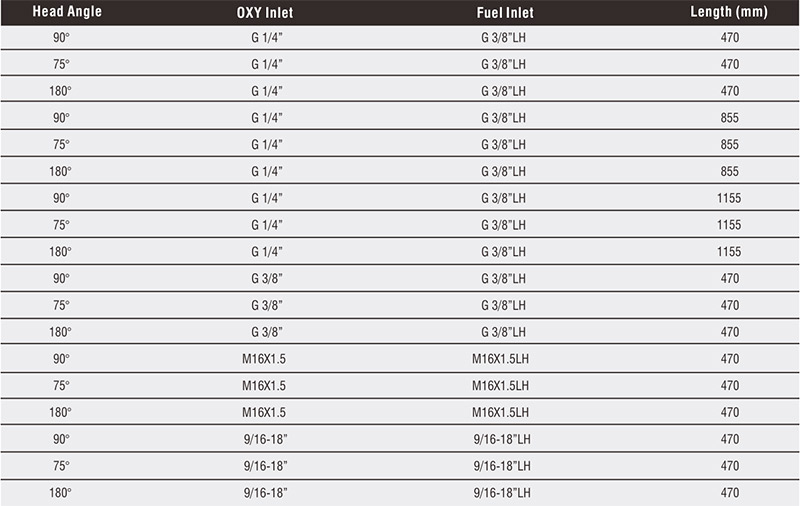
Task: Click the OXY Inlet column header
Action: (265, 12)
